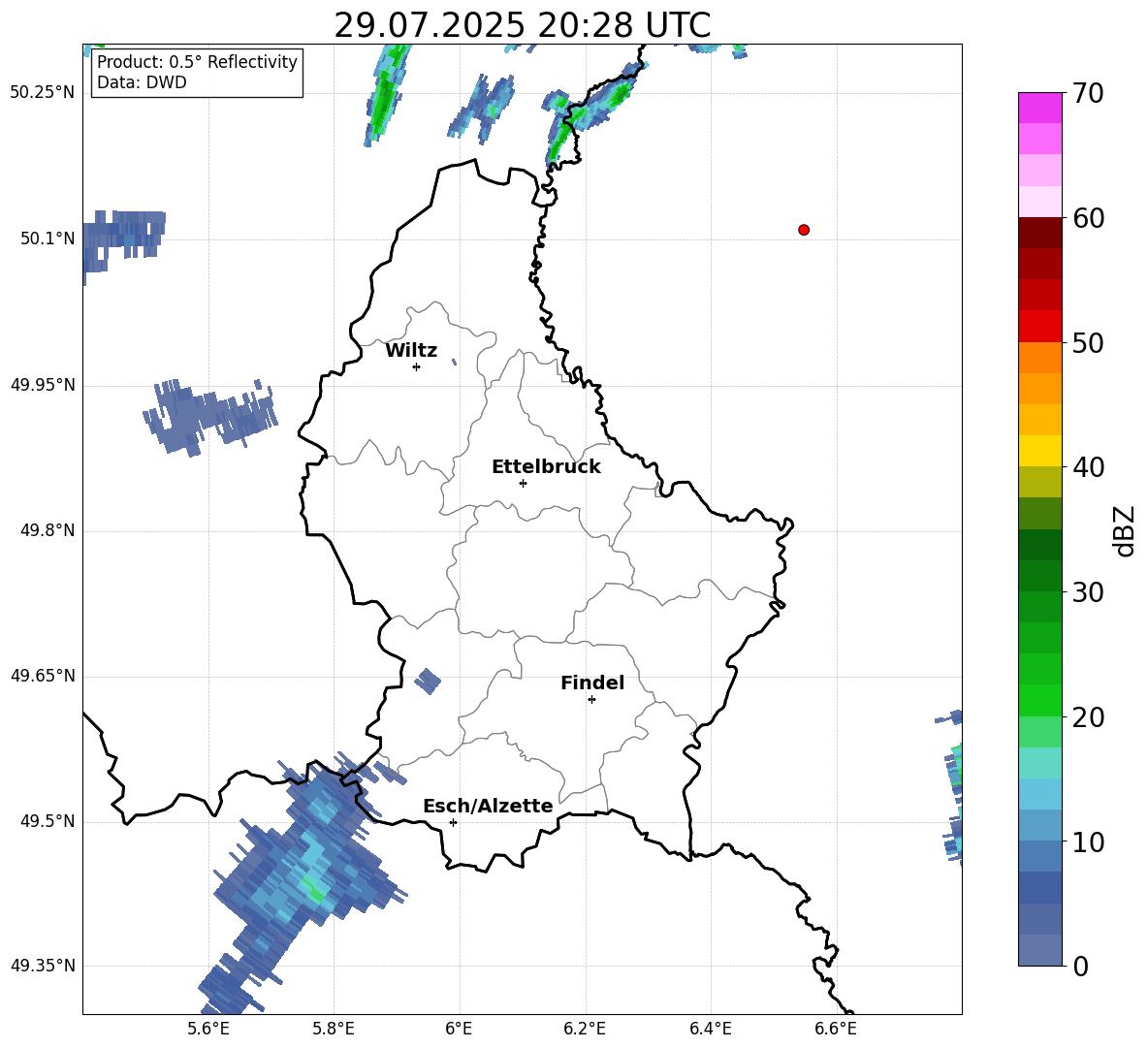This screenshot has width=1148, height=1048.
Task: Click the magenta top band of the colorbar
Action: (1040, 108)
